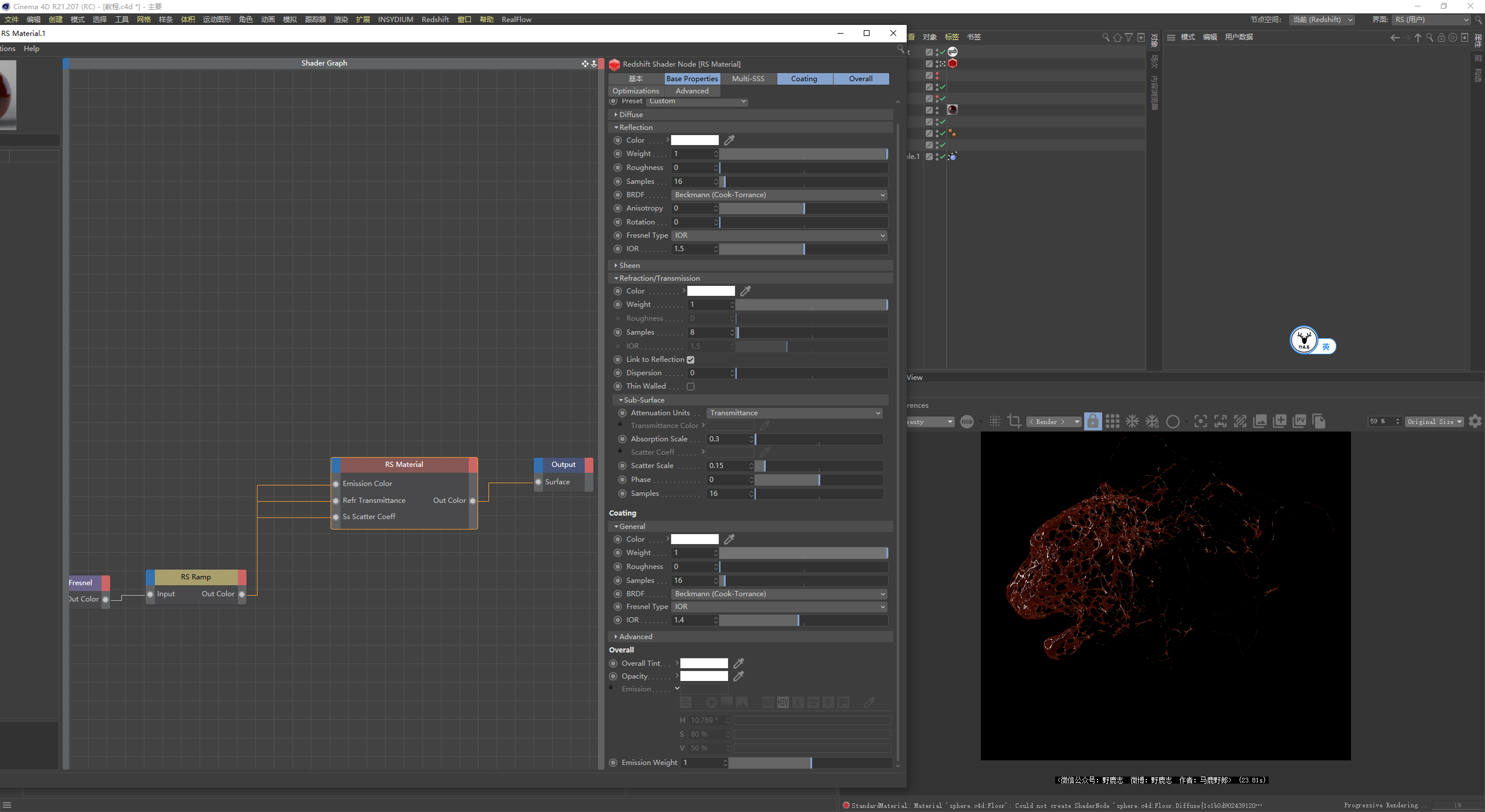Click the Original Size button
Screen dimensions: 1485x812
pos(1433,422)
